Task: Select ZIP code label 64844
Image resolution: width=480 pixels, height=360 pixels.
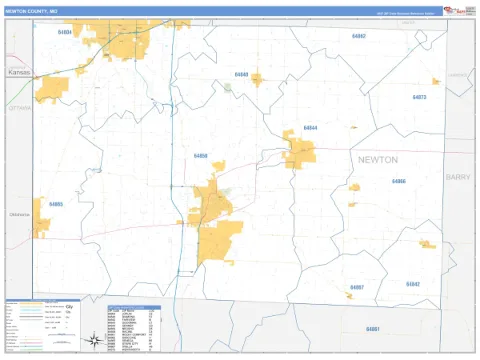Action: pos(310,128)
